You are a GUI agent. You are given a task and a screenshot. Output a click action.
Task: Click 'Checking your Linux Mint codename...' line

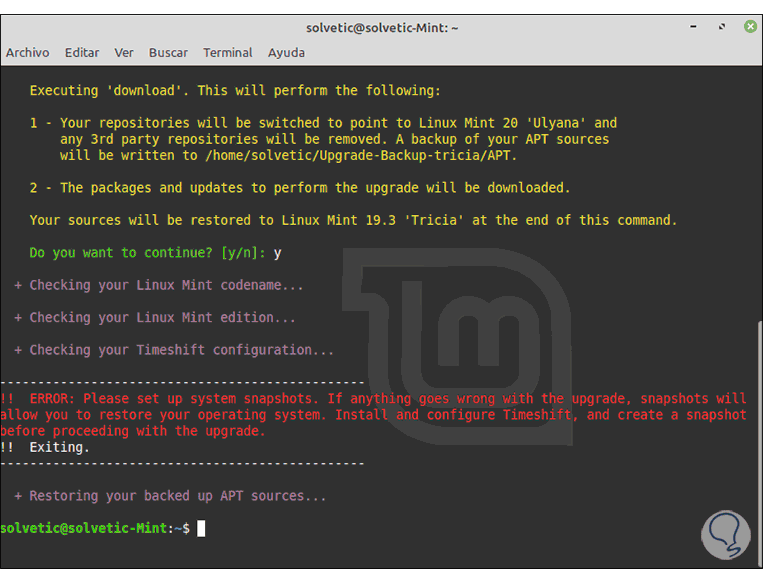159,285
